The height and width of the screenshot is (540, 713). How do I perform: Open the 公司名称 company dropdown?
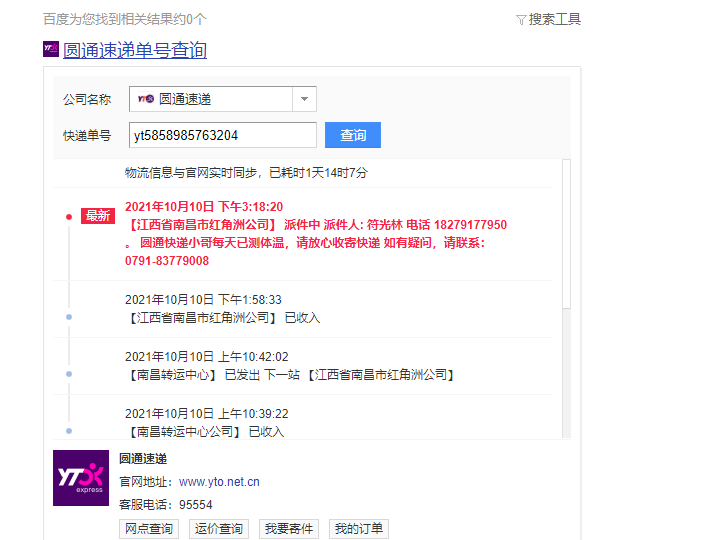coord(223,99)
